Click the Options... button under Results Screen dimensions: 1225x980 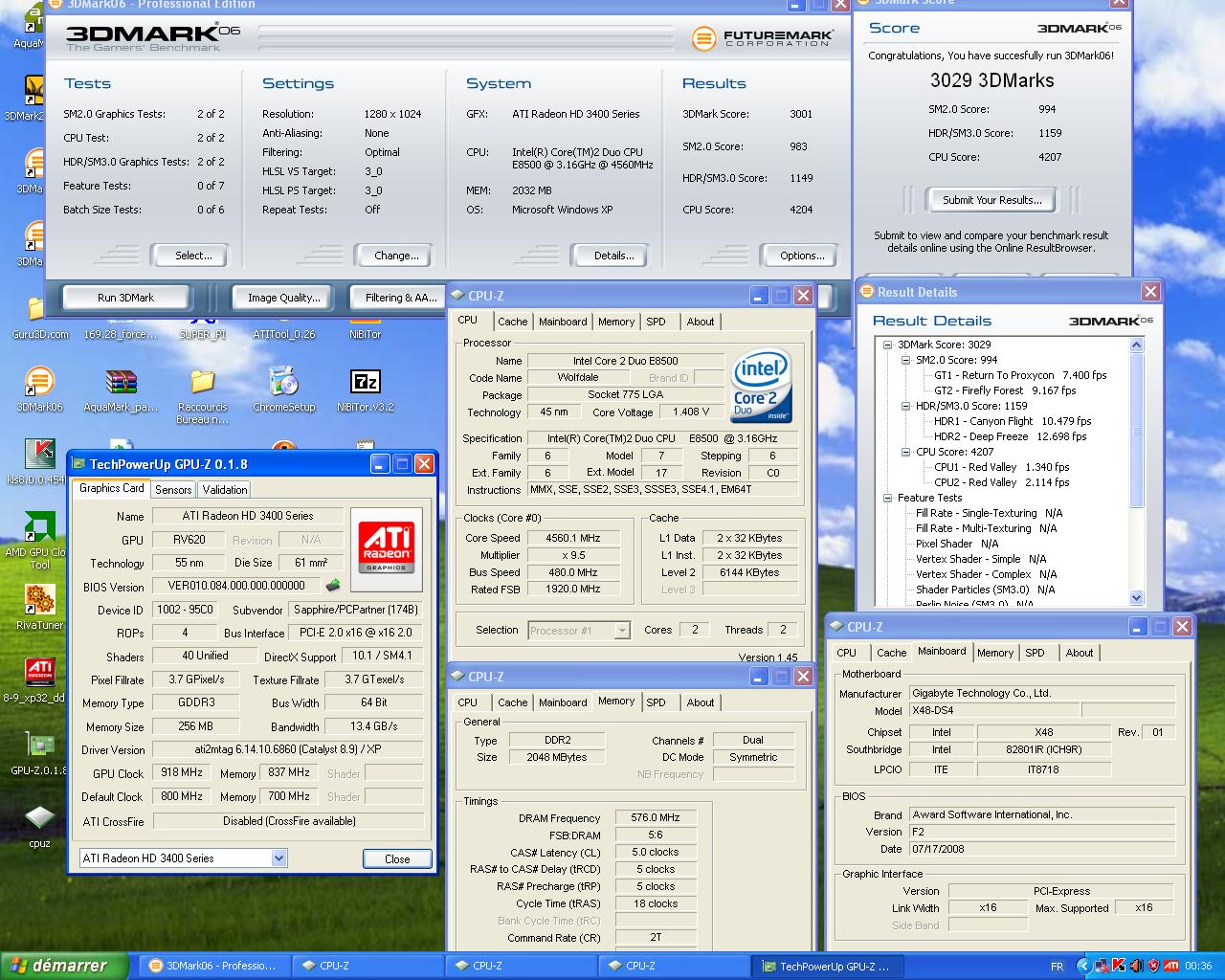tap(802, 256)
